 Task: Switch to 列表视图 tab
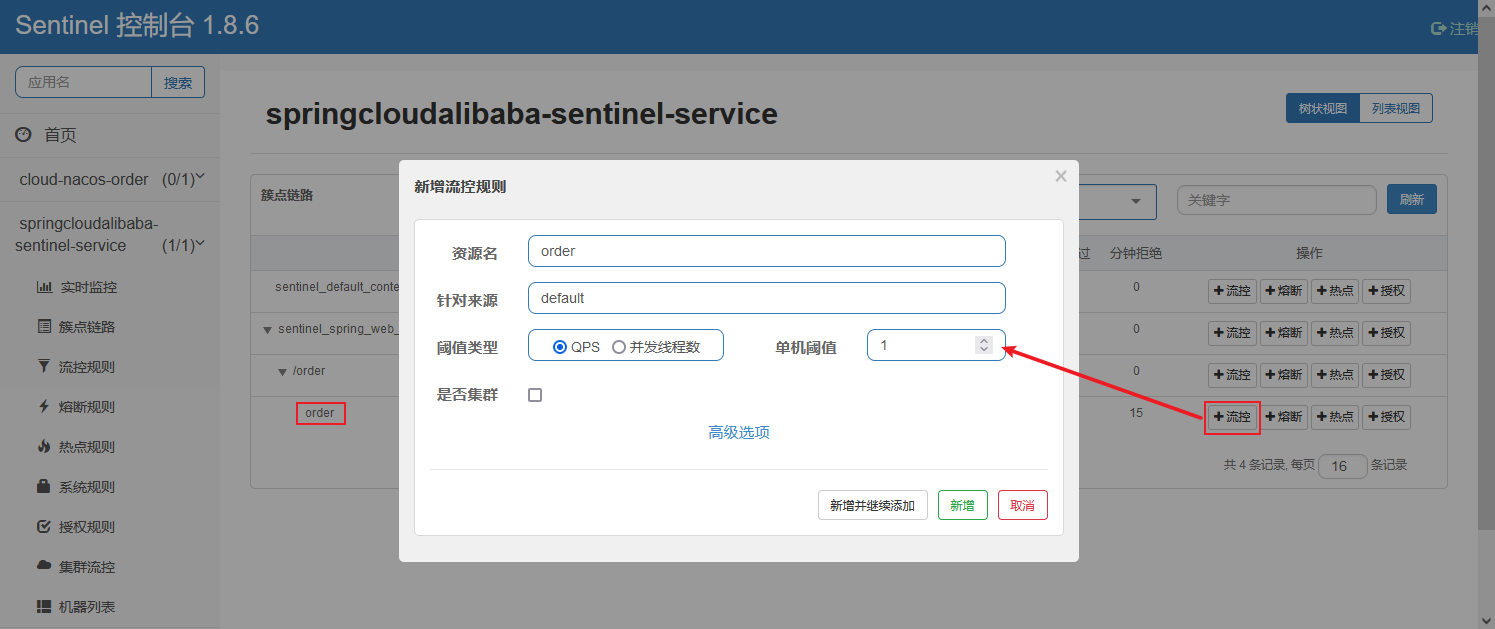(1395, 108)
